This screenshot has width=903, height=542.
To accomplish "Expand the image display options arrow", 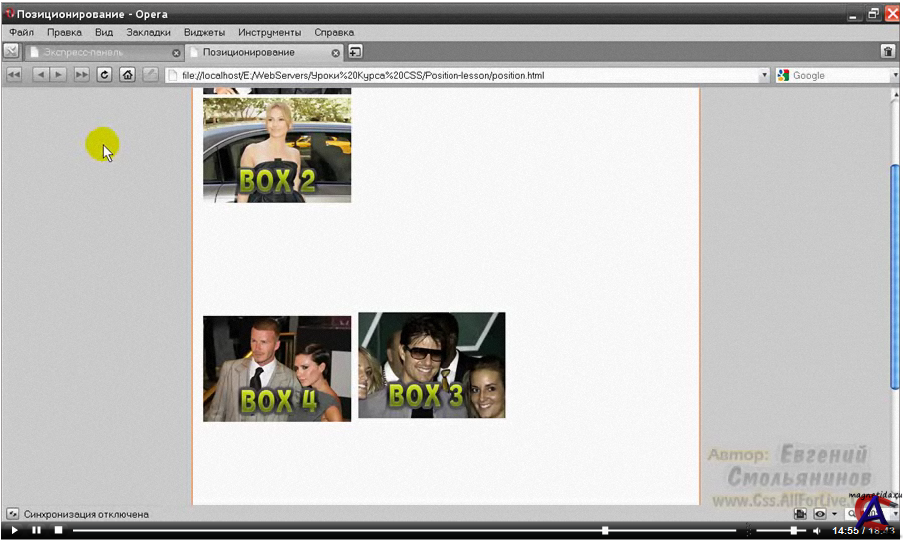I will point(834,514).
